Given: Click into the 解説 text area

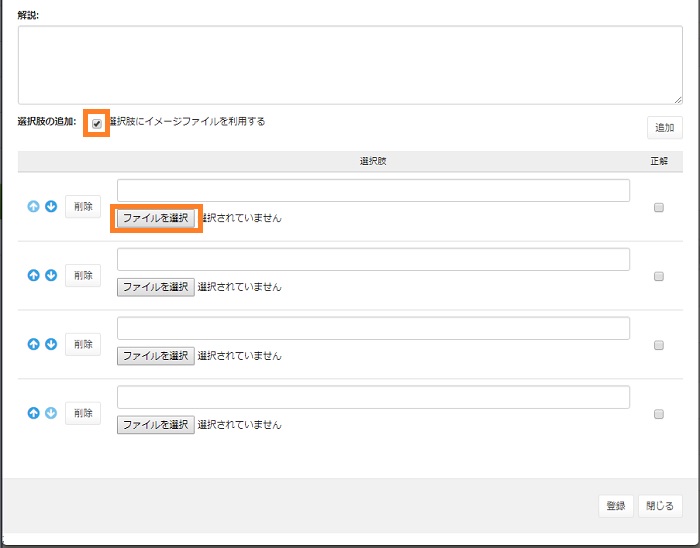Looking at the screenshot, I should point(350,65).
